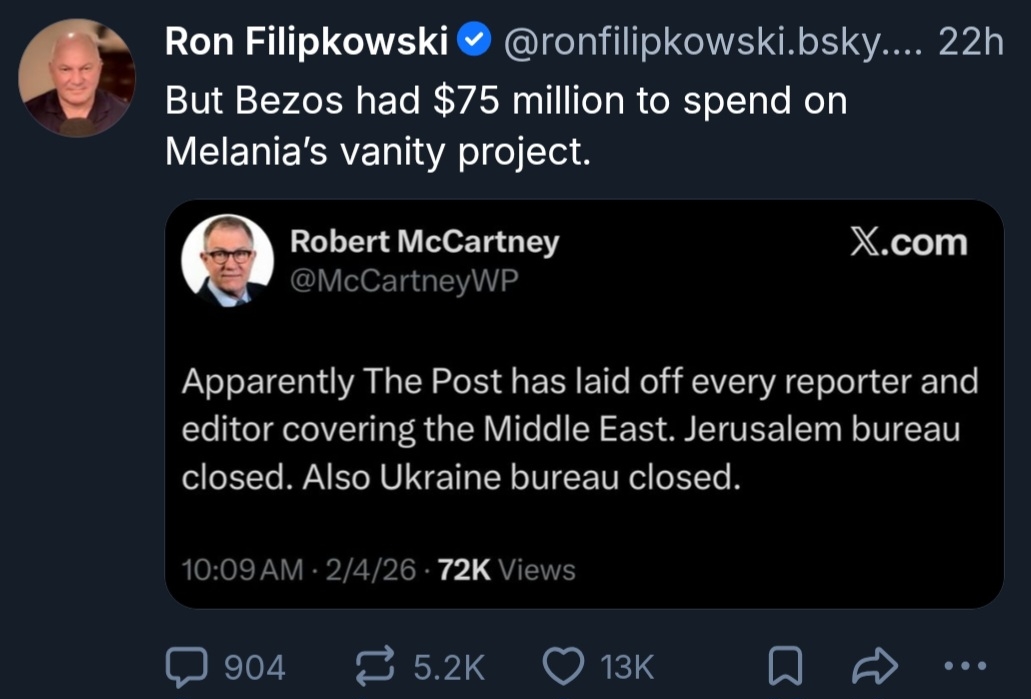Click the blue verified checkmark badge
Screen dimensions: 1031x699
click(x=474, y=41)
